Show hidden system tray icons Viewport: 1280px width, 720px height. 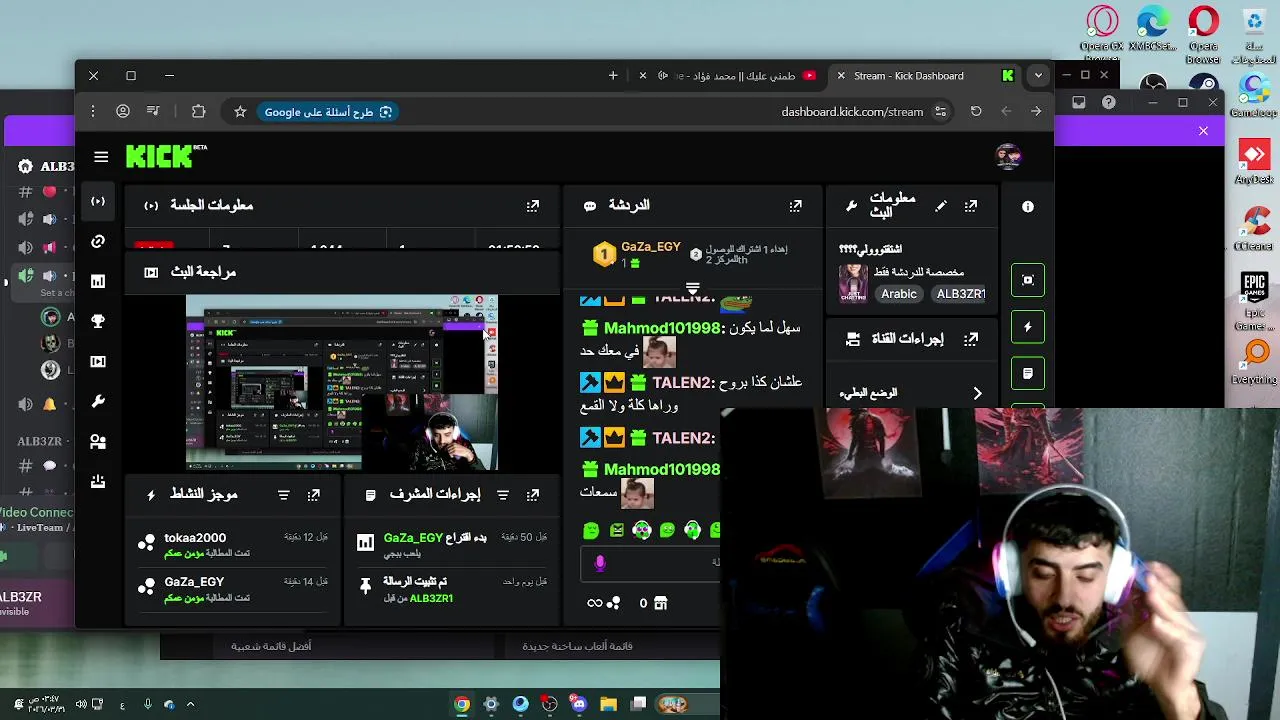tap(190, 704)
